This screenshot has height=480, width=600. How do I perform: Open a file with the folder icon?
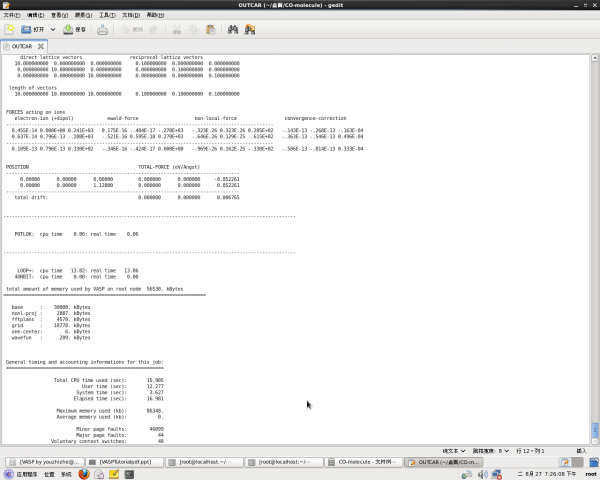pyautogui.click(x=32, y=29)
